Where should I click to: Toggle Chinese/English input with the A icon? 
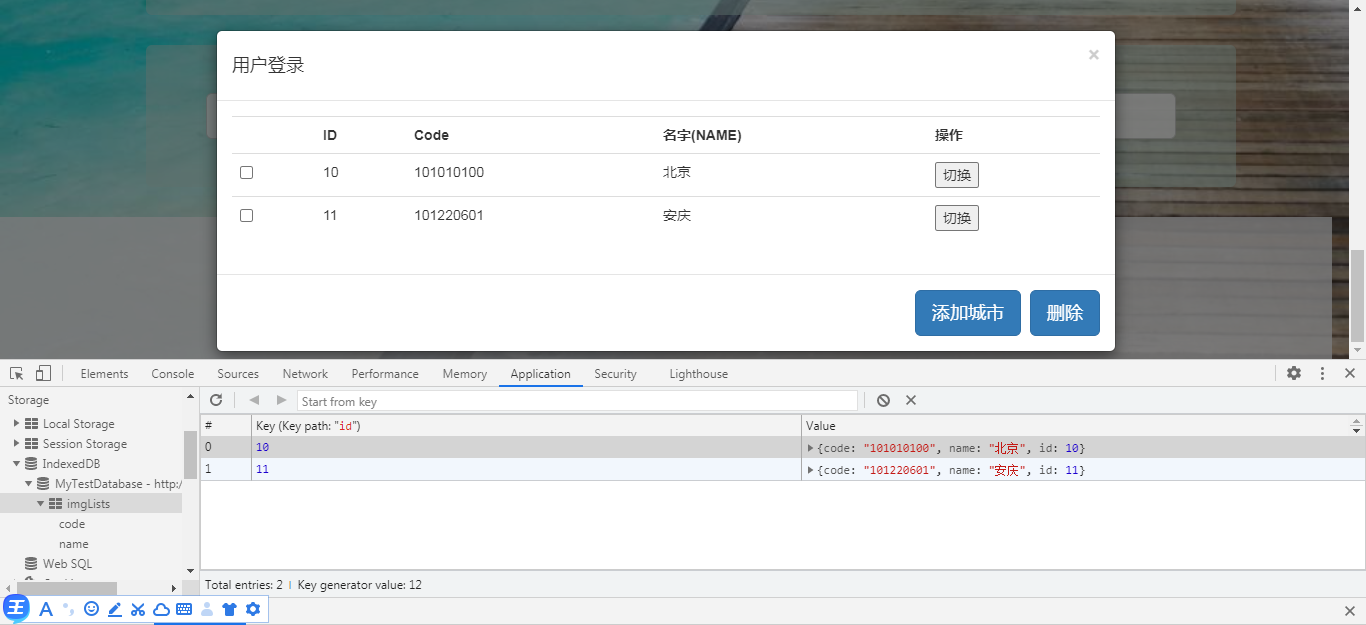pos(46,609)
